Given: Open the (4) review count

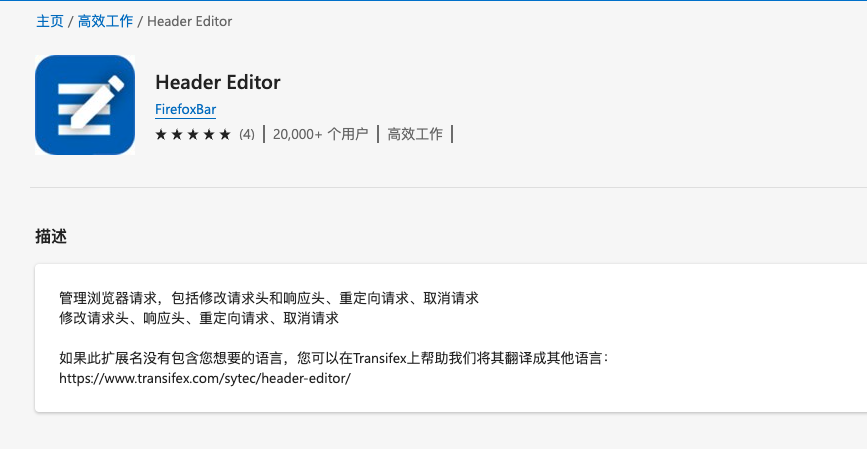Looking at the screenshot, I should (x=247, y=134).
